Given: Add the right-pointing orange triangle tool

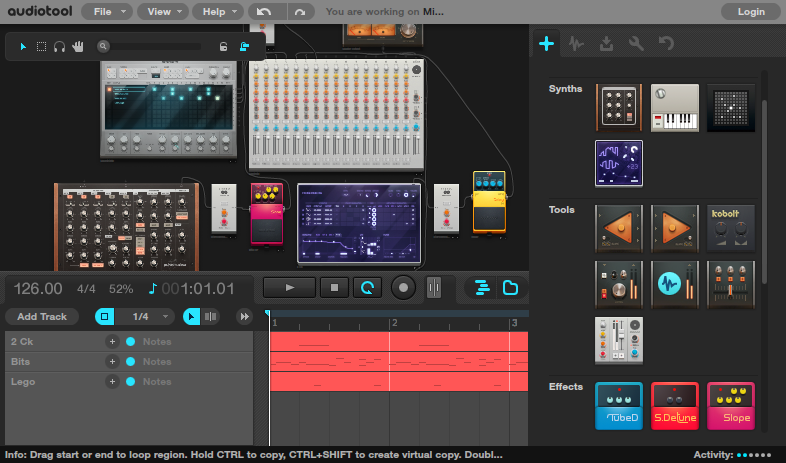Looking at the screenshot, I should pos(675,228).
